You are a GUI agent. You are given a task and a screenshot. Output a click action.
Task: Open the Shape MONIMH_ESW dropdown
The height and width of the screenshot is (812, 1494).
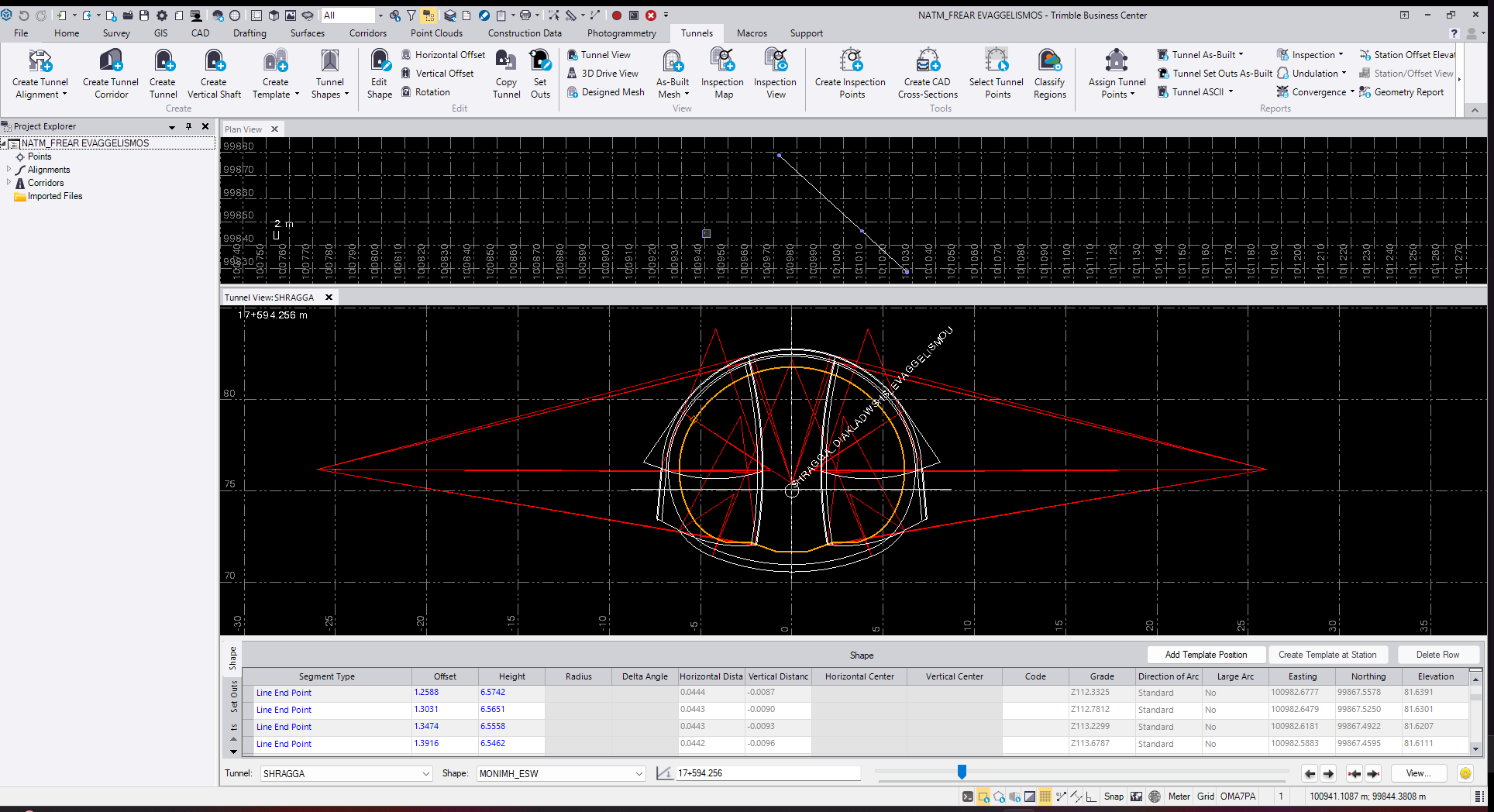pyautogui.click(x=639, y=773)
